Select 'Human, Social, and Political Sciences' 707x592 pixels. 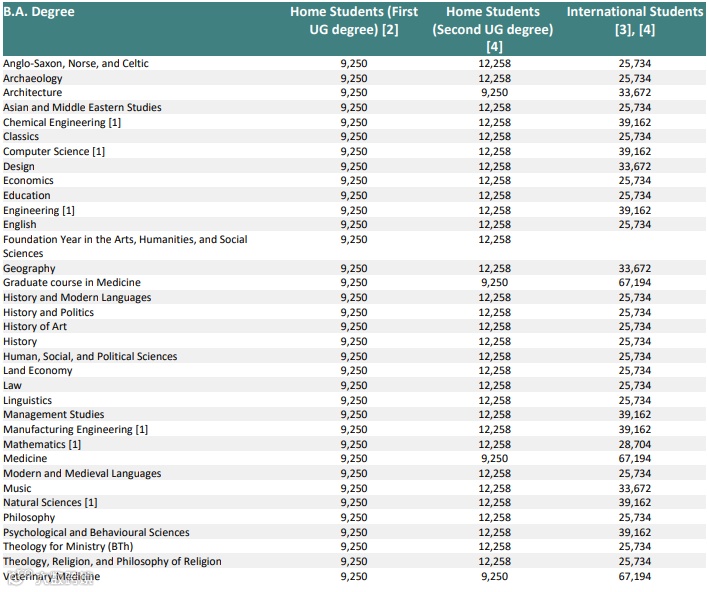[x=90, y=357]
